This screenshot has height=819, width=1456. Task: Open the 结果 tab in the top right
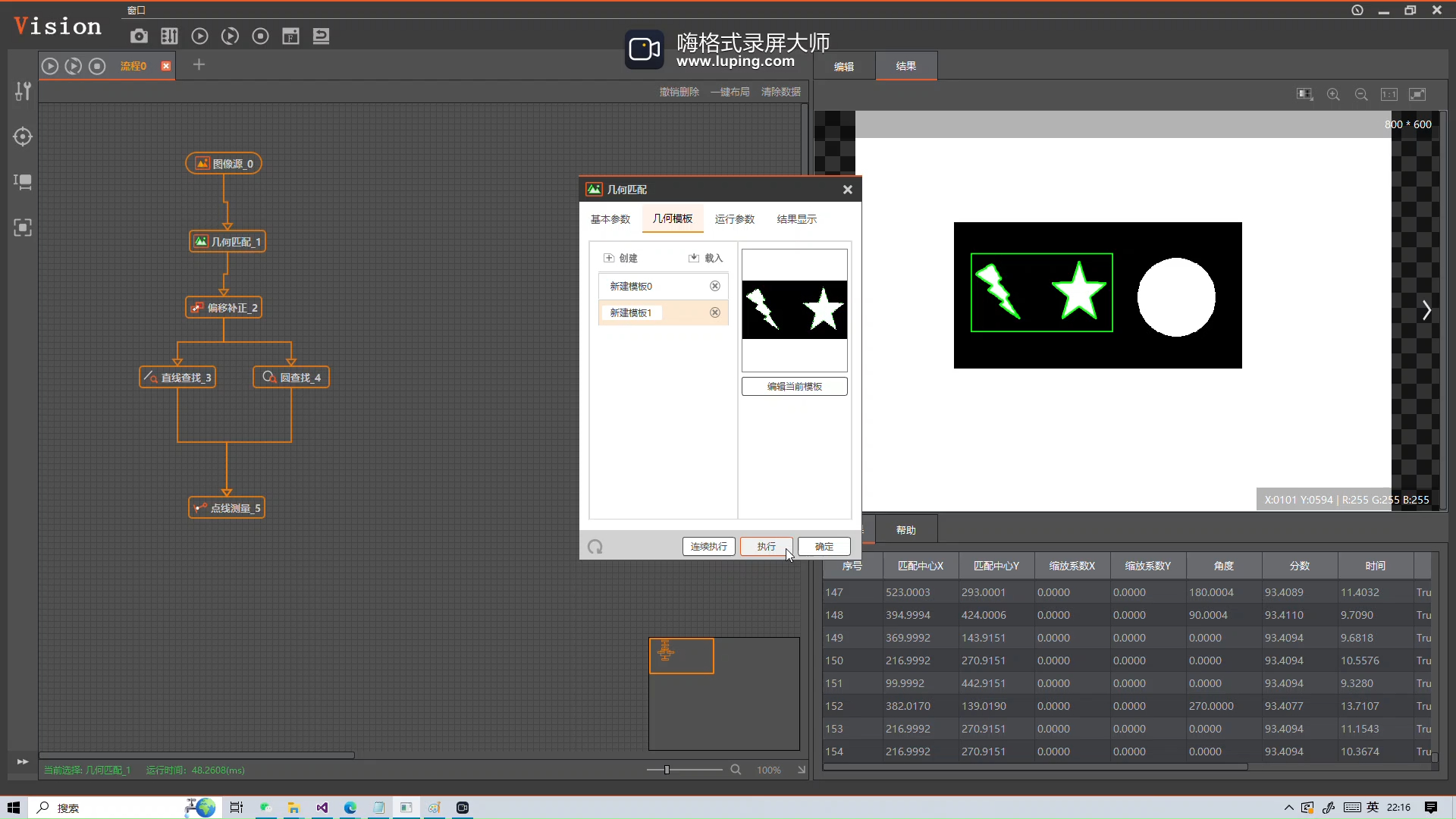point(907,66)
